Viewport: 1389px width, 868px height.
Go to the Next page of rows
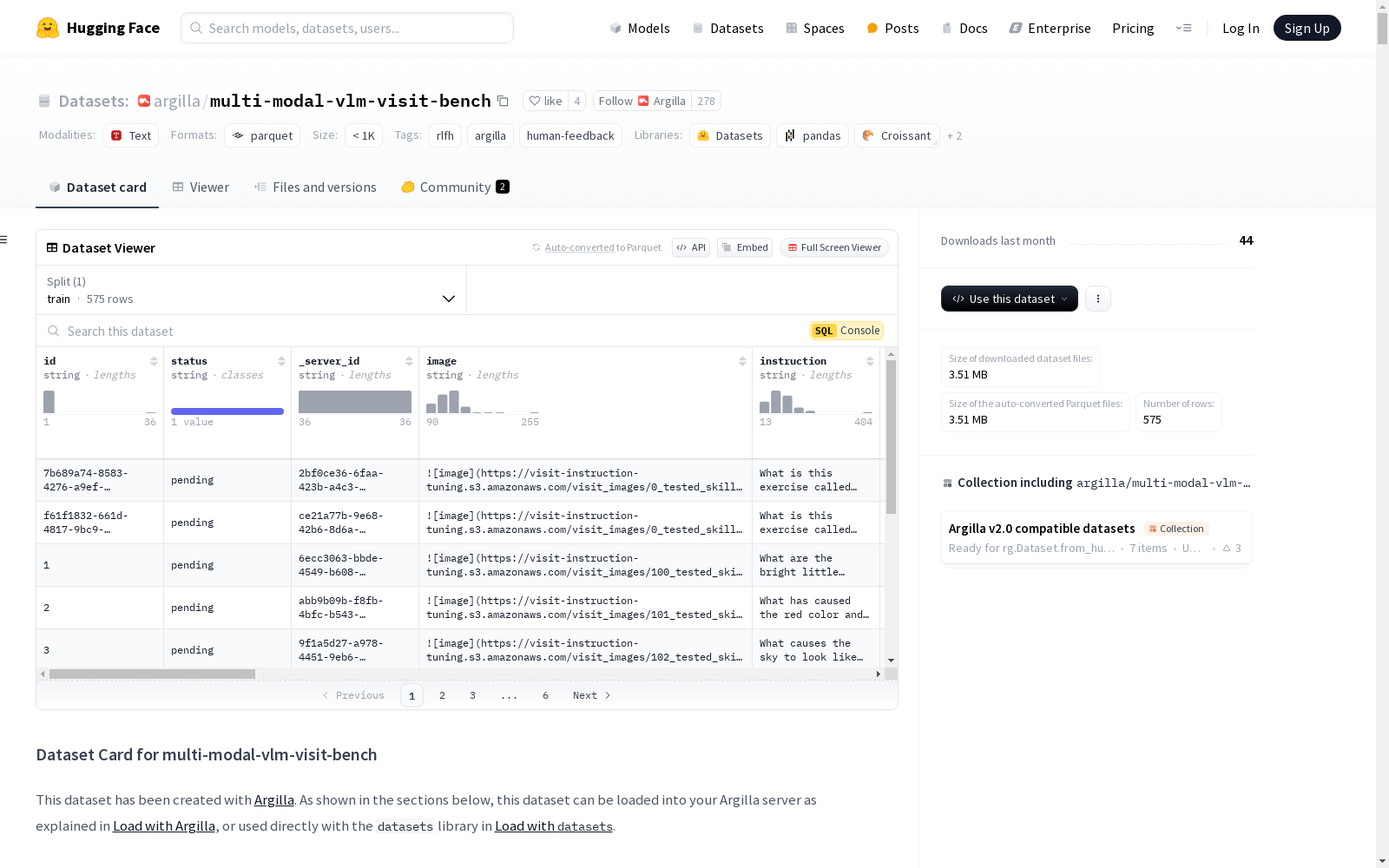click(592, 695)
